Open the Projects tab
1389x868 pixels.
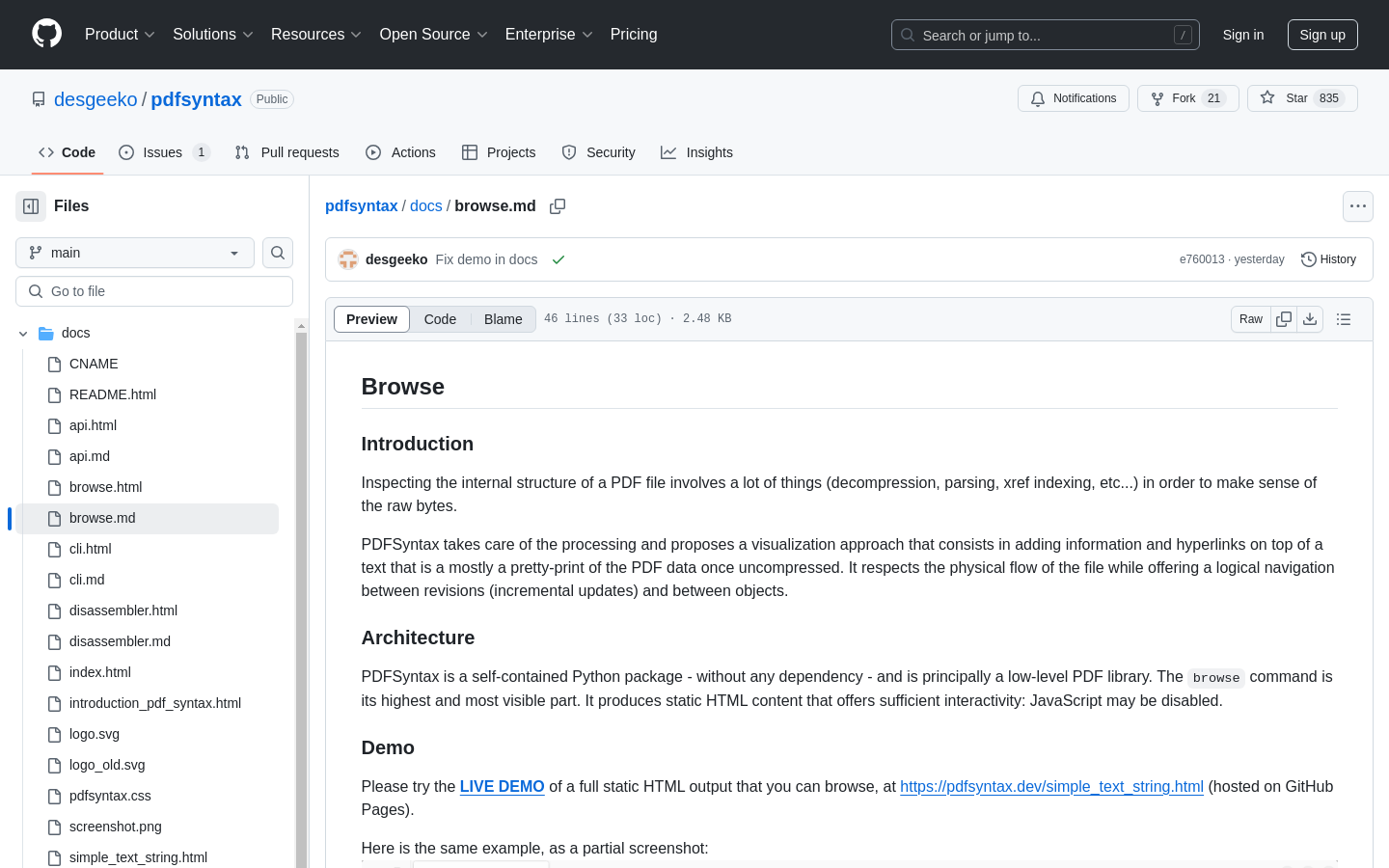499,152
